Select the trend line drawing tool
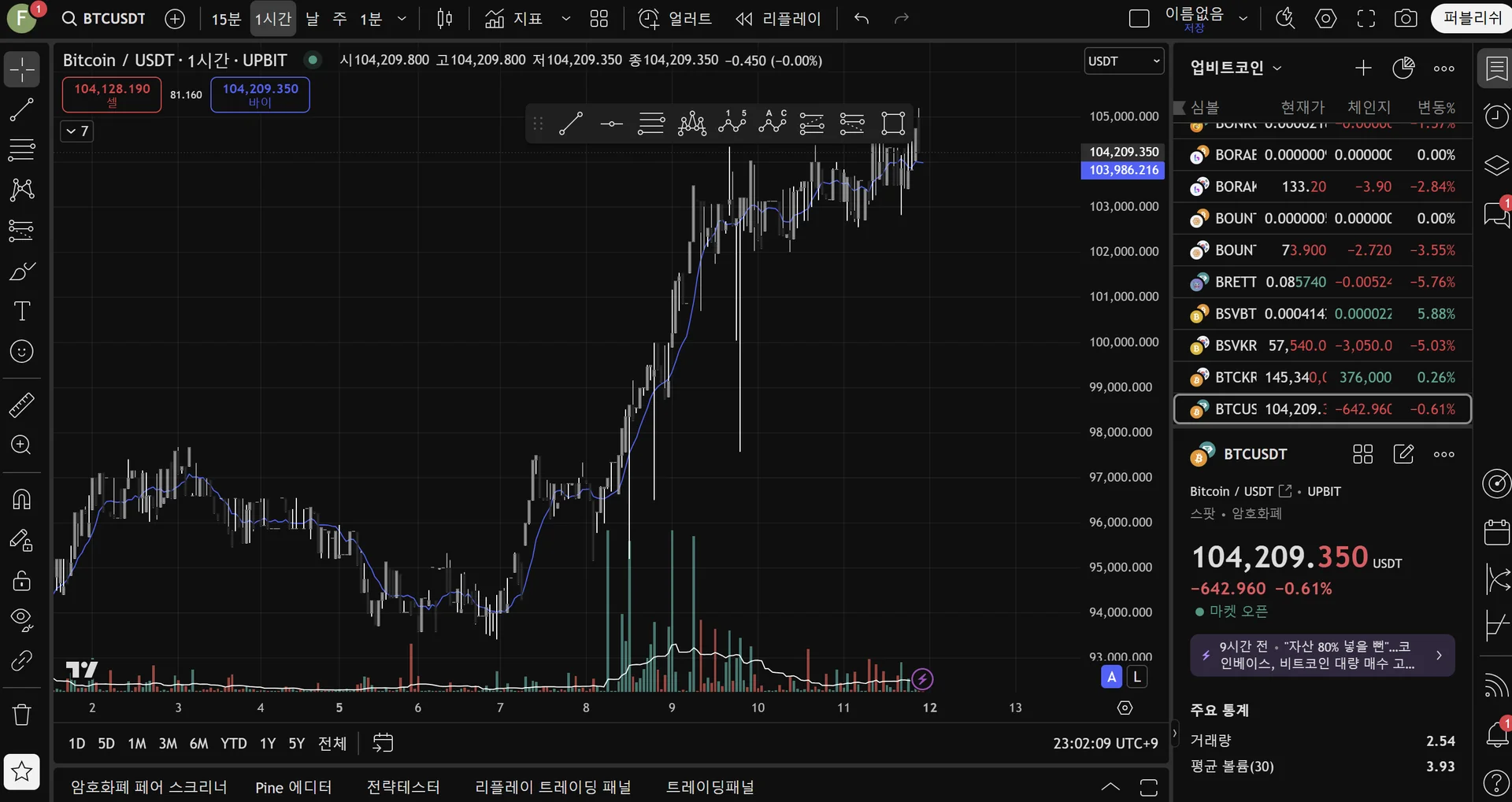 (22, 109)
